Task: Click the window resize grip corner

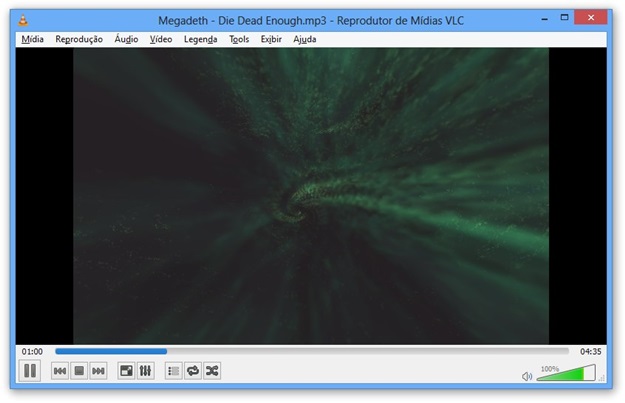Action: pyautogui.click(x=602, y=378)
